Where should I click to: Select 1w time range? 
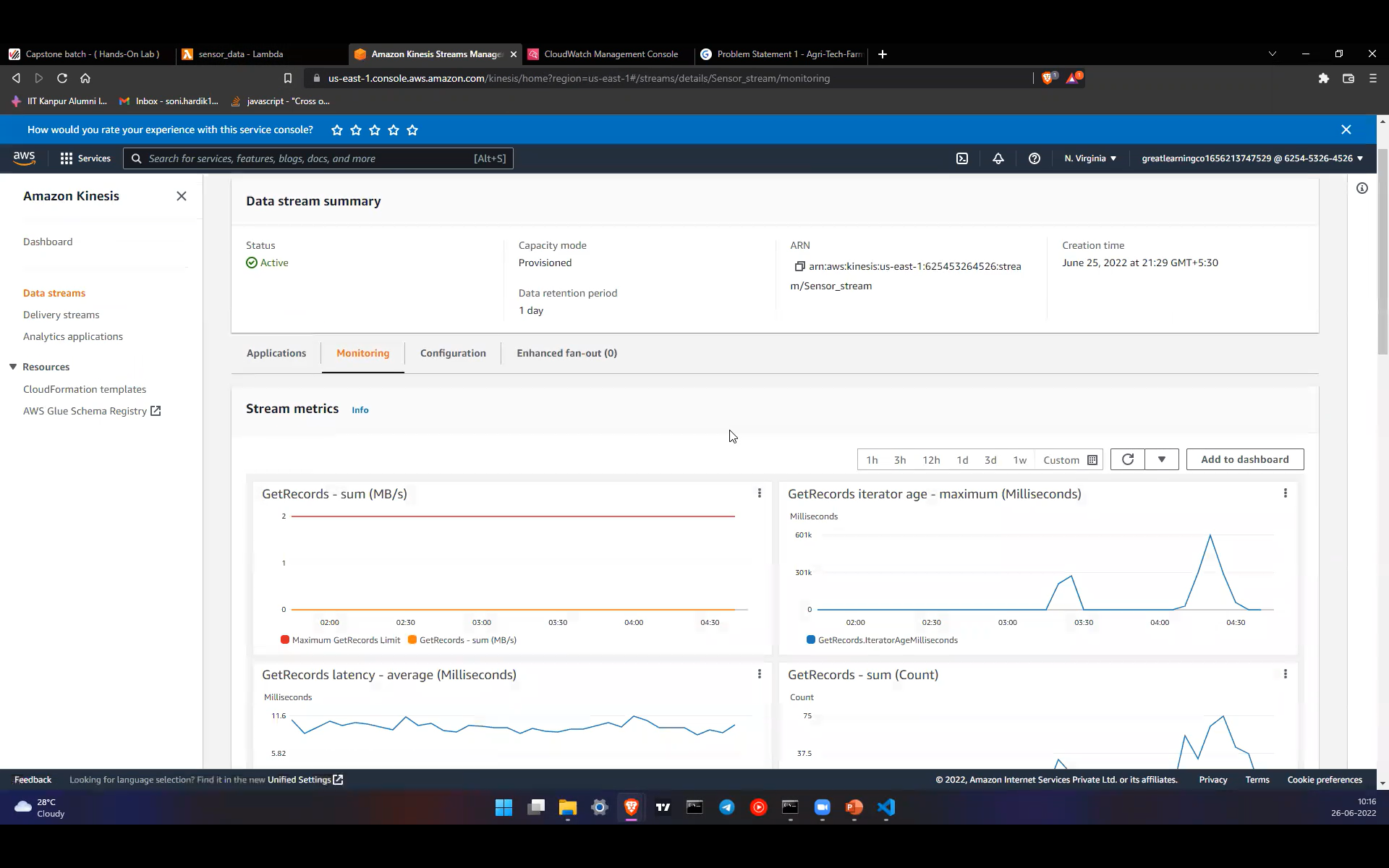tap(1020, 460)
